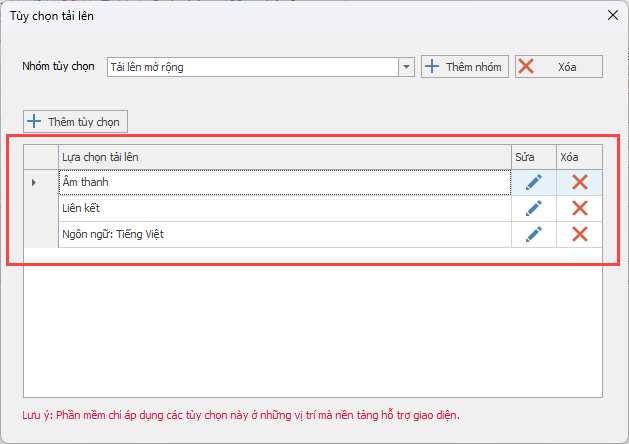The height and width of the screenshot is (444, 629).
Task: Click the Sửa column header
Action: point(533,157)
